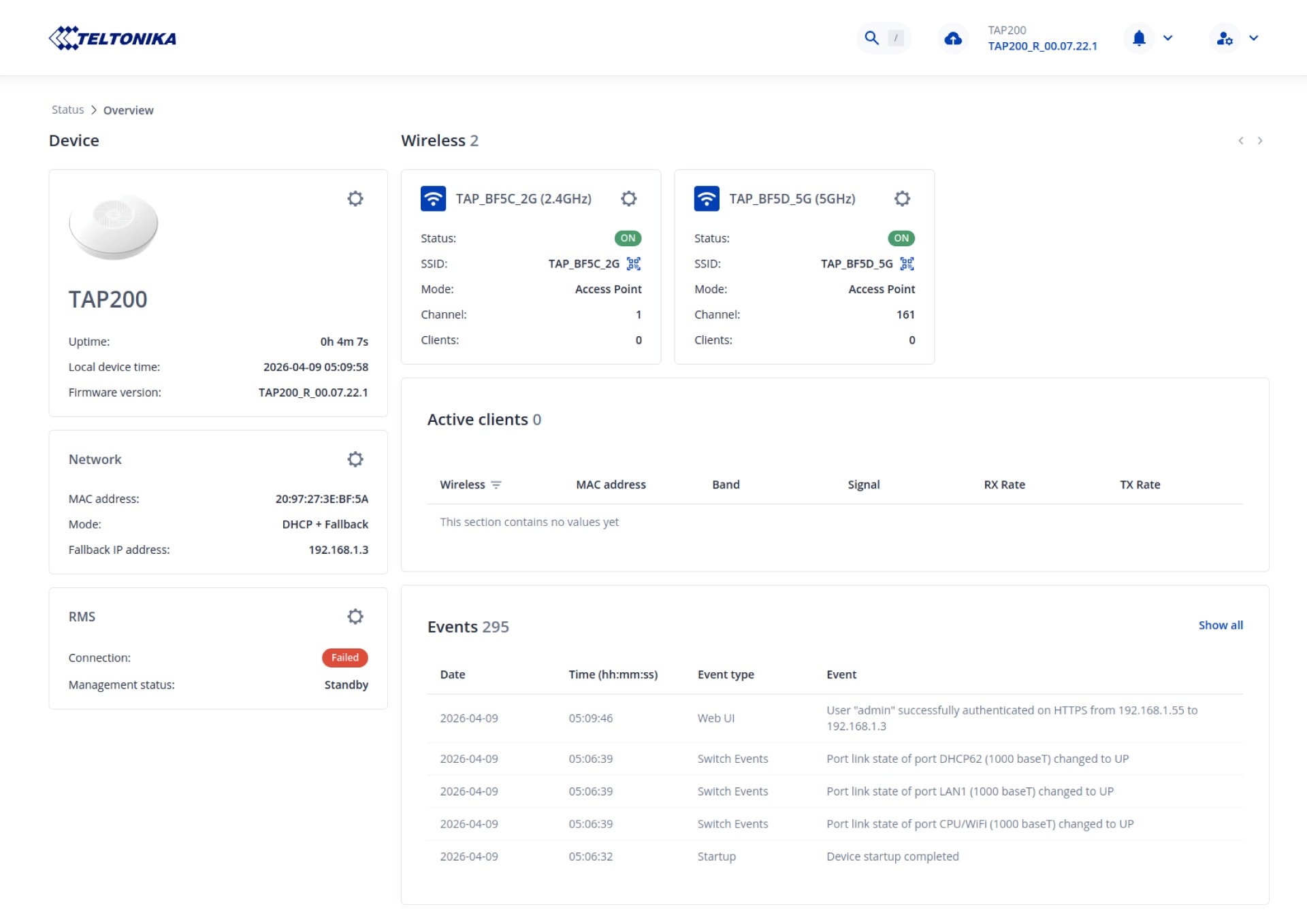
Task: Expand the user account dropdown chevron
Action: tap(1254, 38)
